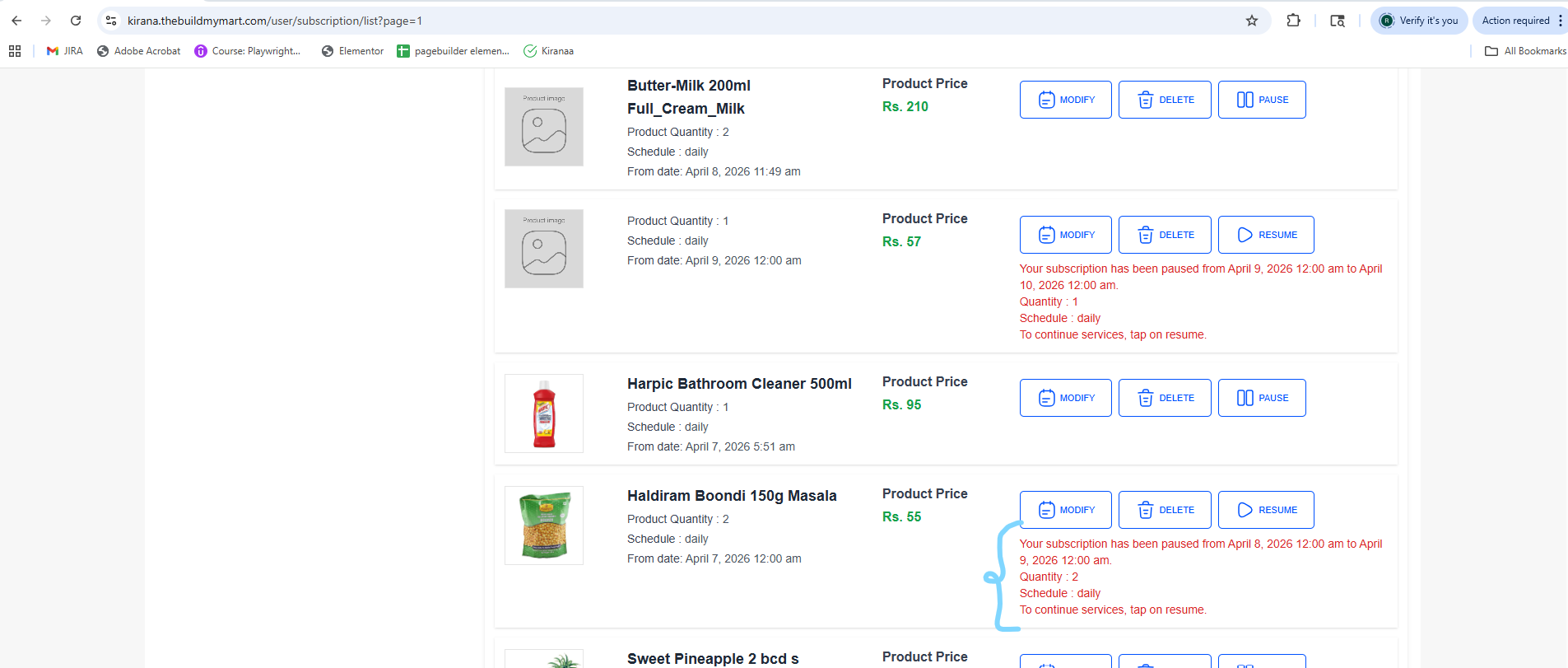Image resolution: width=1568 pixels, height=668 pixels.
Task: Modify the Harpic Bathroom Cleaner subscription
Action: [x=1066, y=398]
